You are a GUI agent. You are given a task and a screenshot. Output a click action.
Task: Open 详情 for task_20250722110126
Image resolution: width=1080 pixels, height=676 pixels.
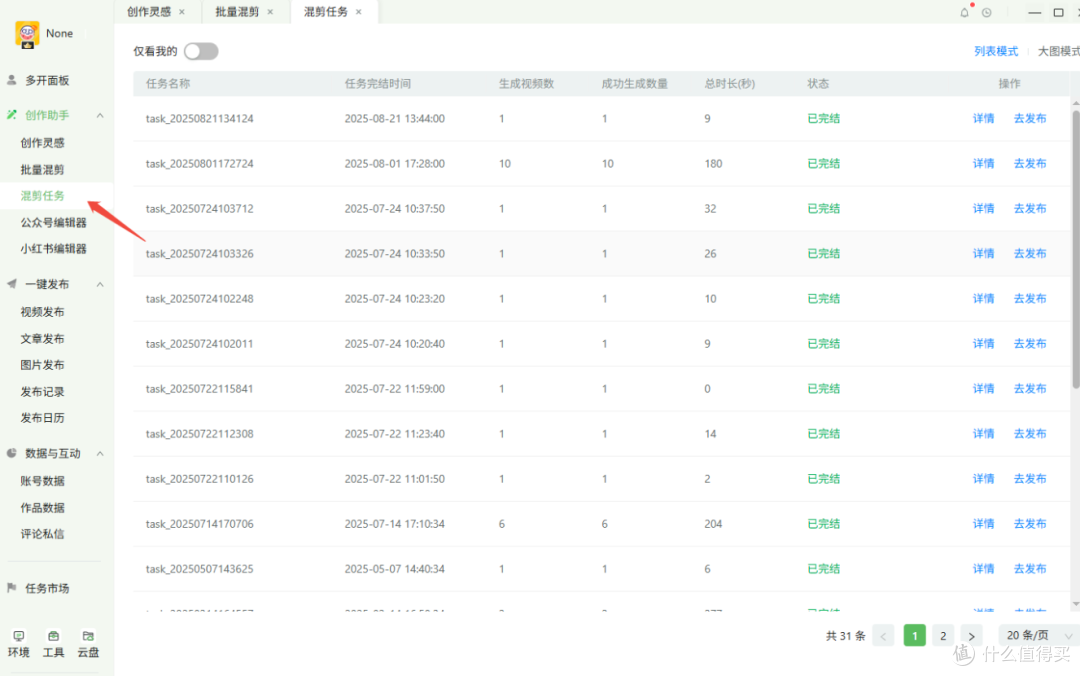tap(984, 479)
